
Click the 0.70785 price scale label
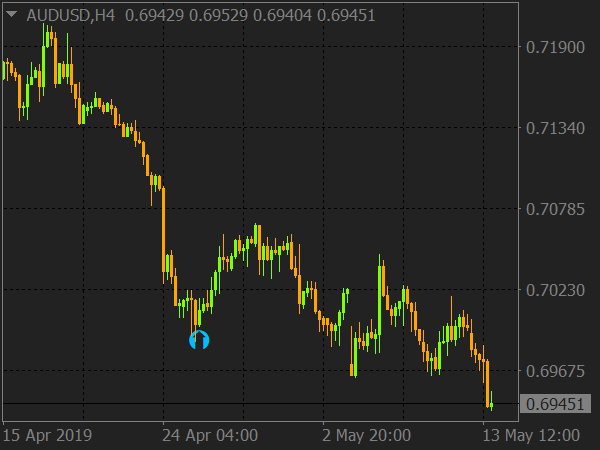point(555,210)
